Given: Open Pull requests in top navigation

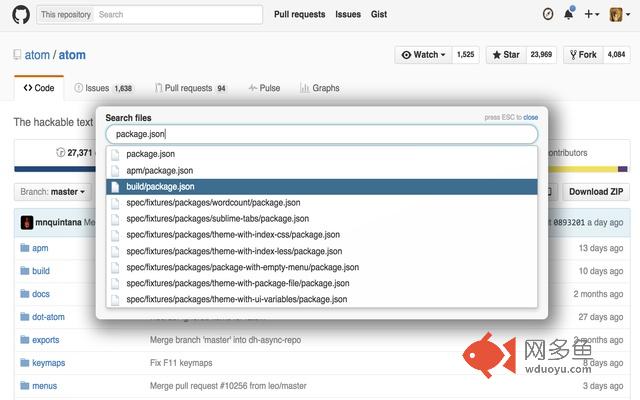Looking at the screenshot, I should coord(300,14).
